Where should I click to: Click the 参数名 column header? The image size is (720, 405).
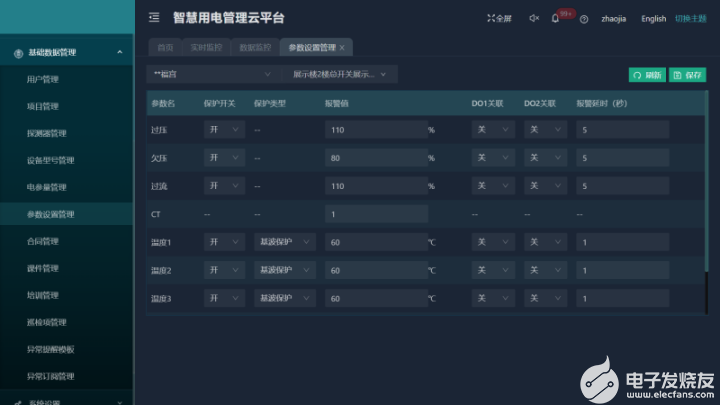[163, 104]
